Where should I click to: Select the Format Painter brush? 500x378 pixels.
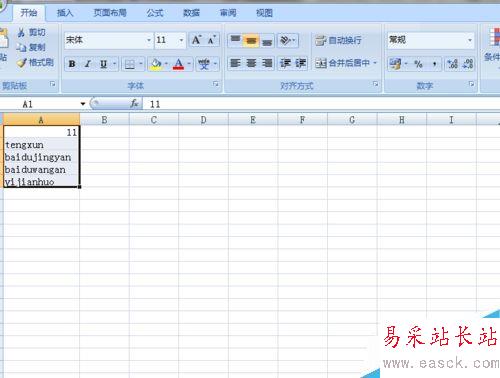22,62
